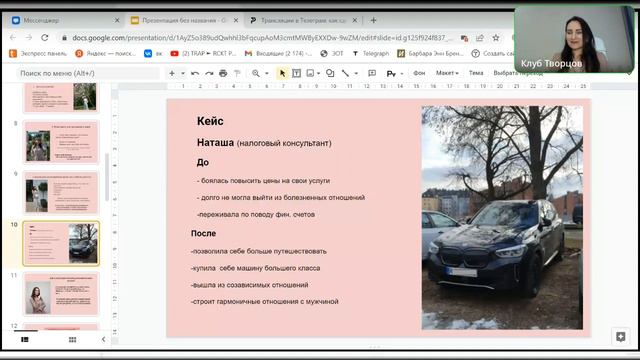Click the zoom magnifier icon
The height and width of the screenshot is (360, 640).
[x=256, y=73]
